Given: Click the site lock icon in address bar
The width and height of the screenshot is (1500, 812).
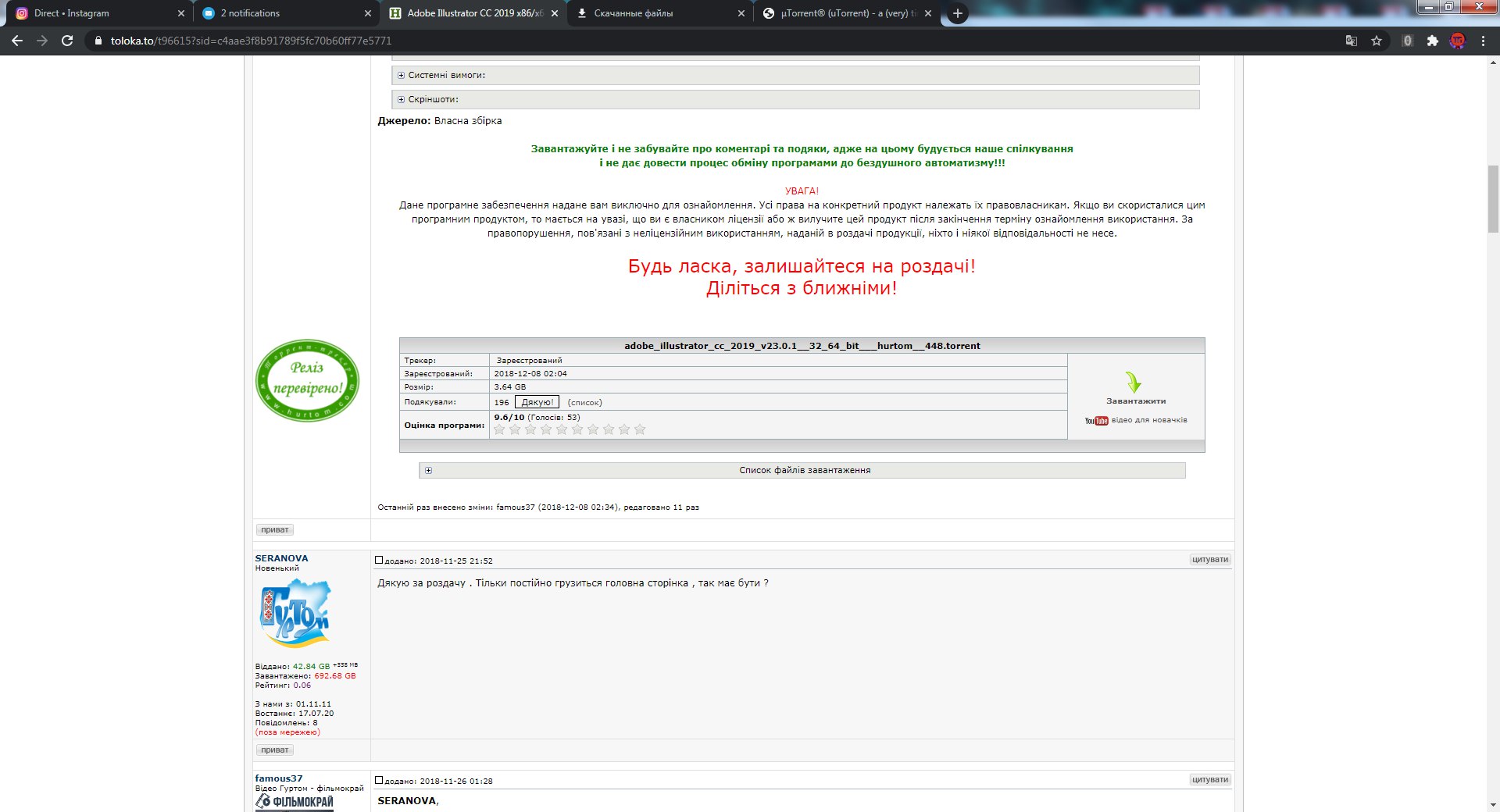Looking at the screenshot, I should coord(98,41).
